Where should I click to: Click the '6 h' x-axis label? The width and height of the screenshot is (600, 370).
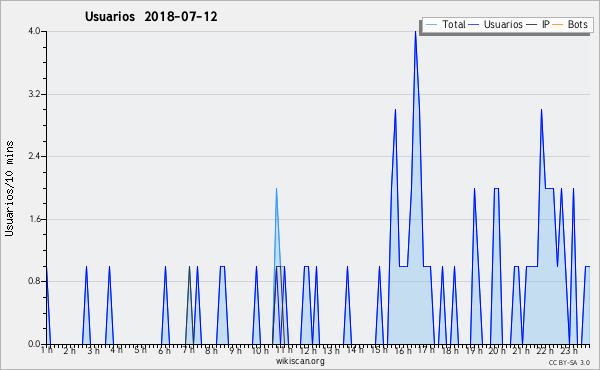tap(164, 350)
